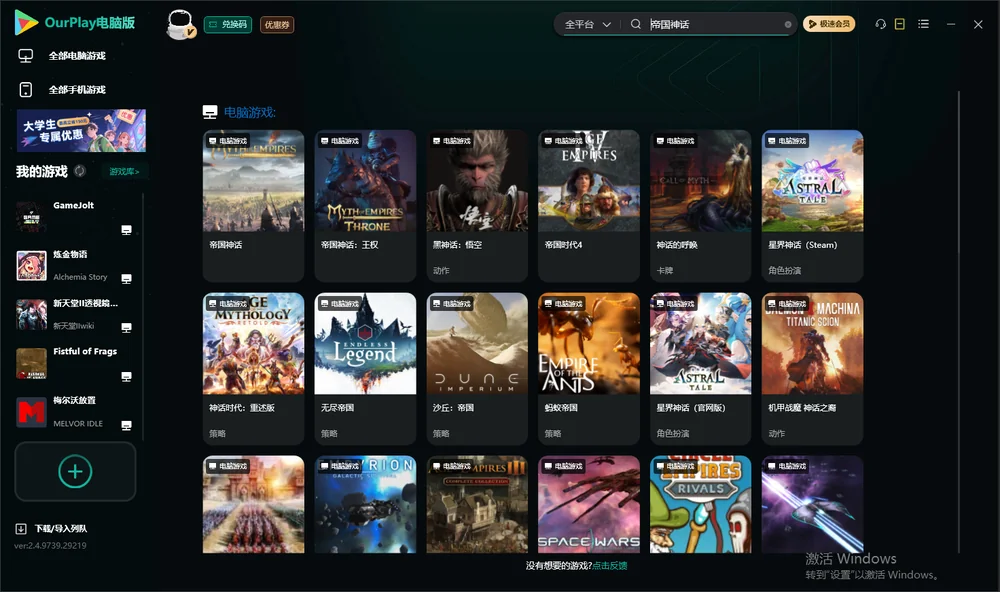Open the yellow mini-mode window icon
The width and height of the screenshot is (1000, 592).
tap(900, 24)
